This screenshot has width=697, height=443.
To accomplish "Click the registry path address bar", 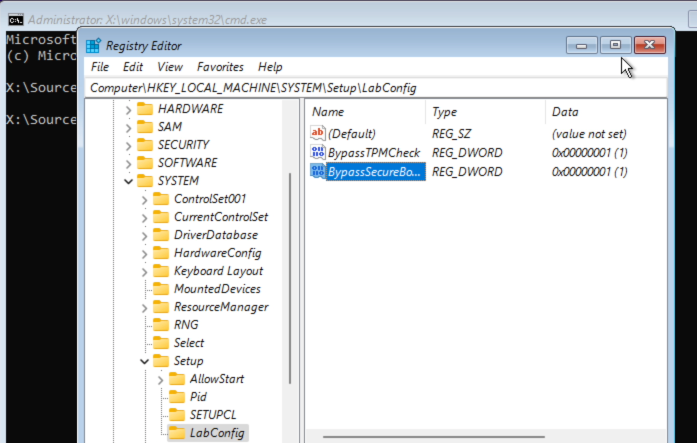I will point(376,88).
